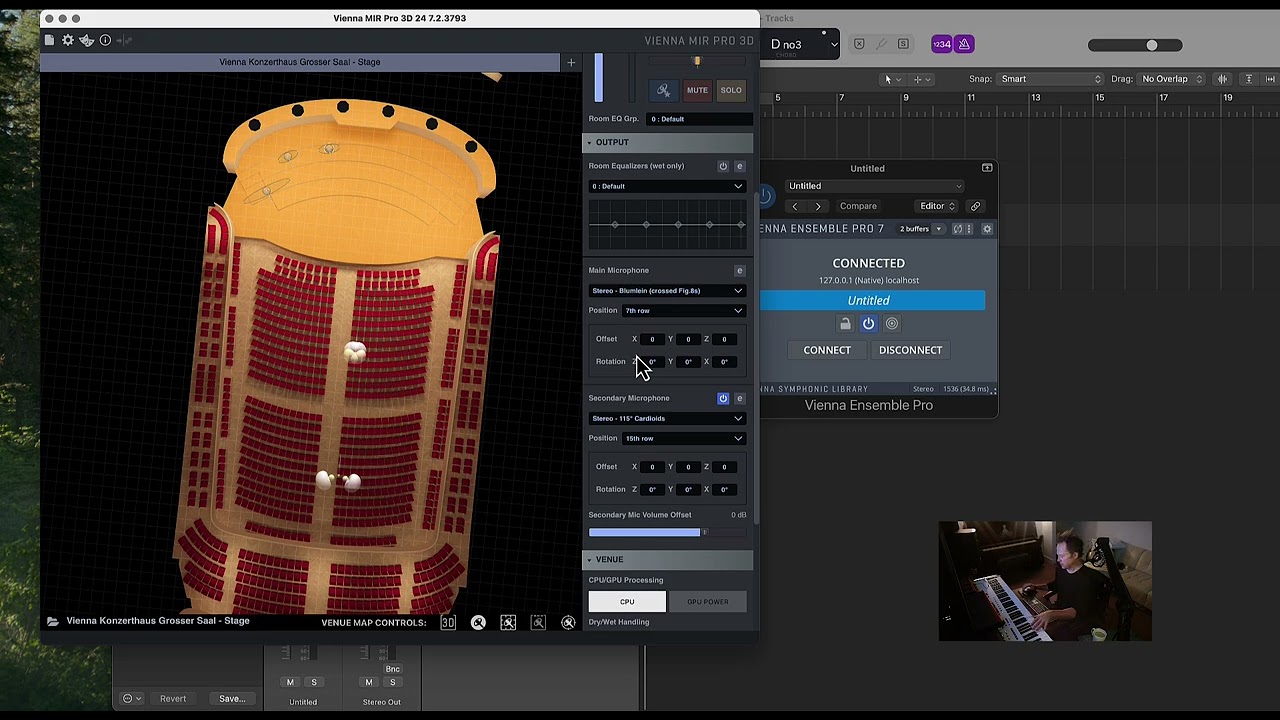Click the CONNECT button
The height and width of the screenshot is (720, 1280).
pos(827,350)
